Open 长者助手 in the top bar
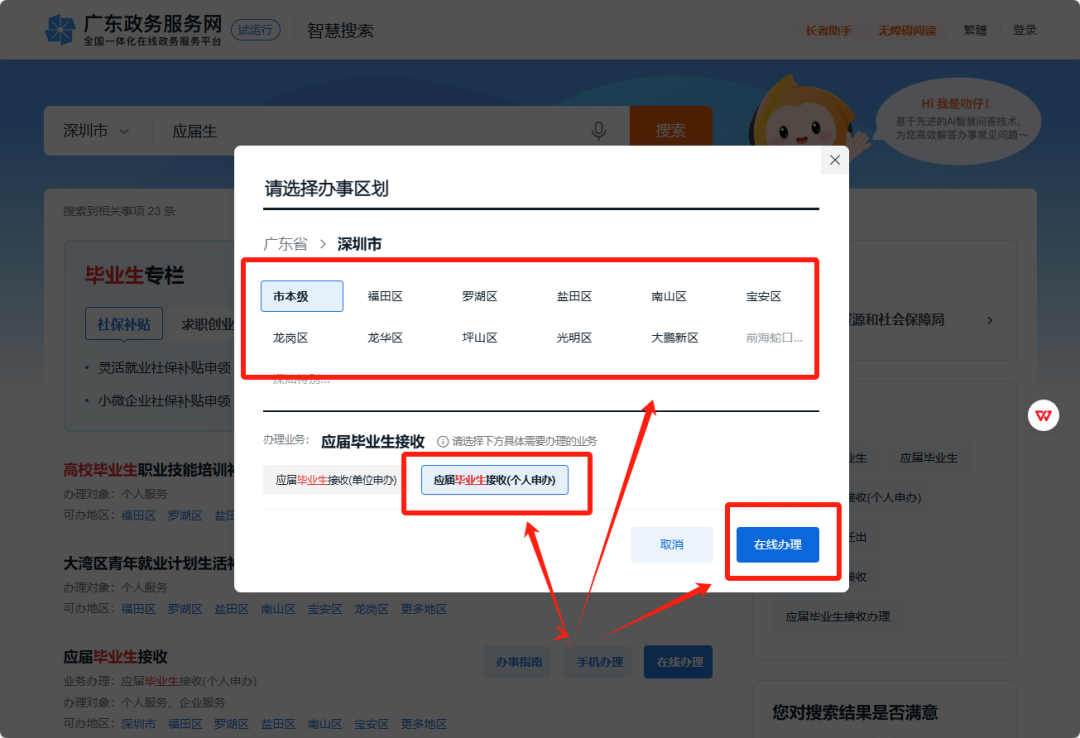The image size is (1080, 738). (828, 31)
